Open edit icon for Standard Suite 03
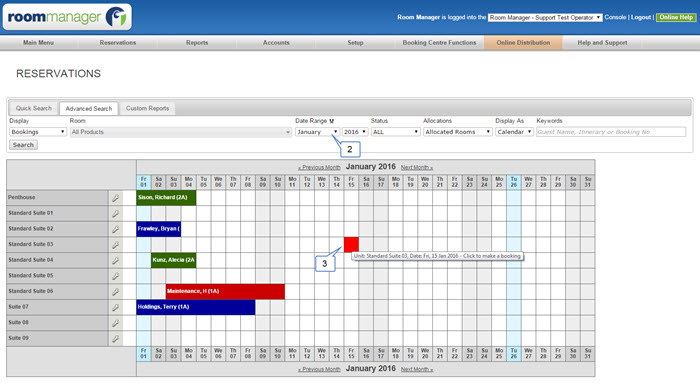The image size is (700, 389). (115, 245)
